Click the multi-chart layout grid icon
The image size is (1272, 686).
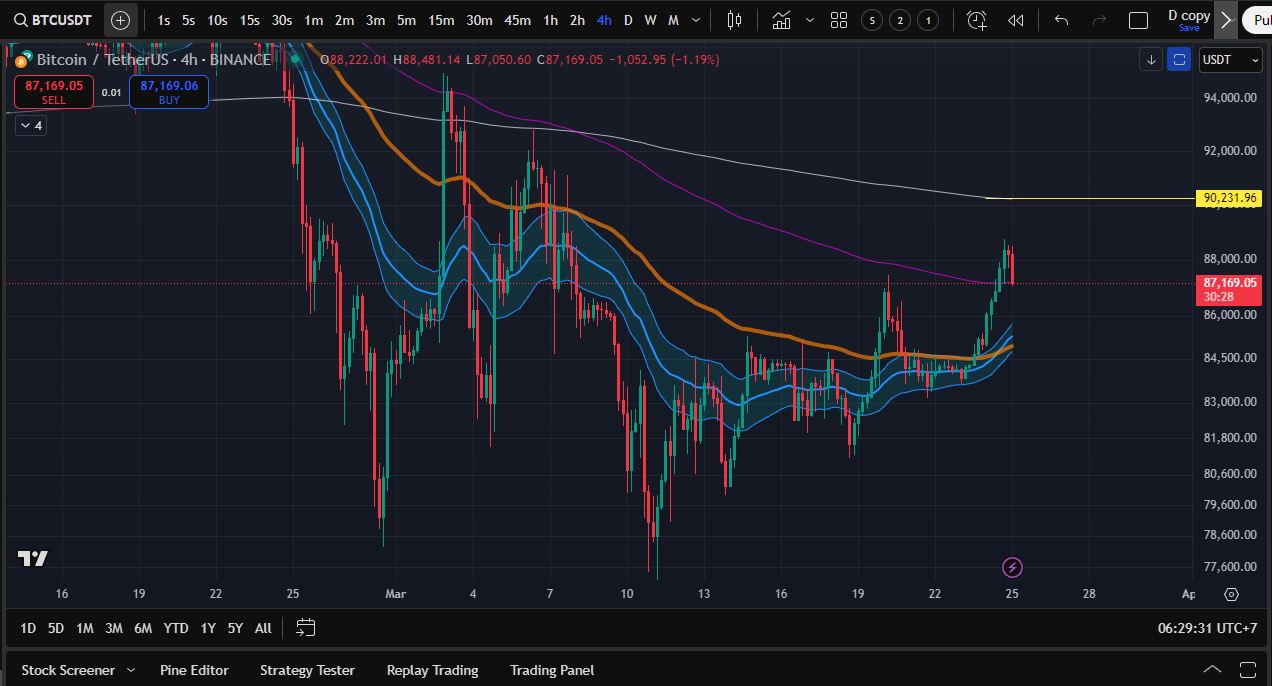[838, 19]
